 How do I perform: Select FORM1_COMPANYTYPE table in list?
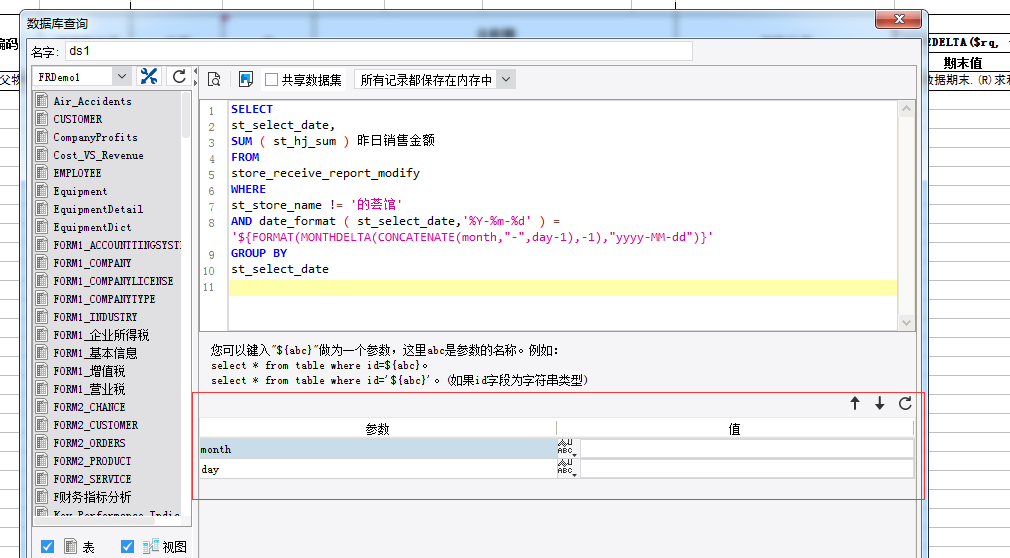point(104,299)
